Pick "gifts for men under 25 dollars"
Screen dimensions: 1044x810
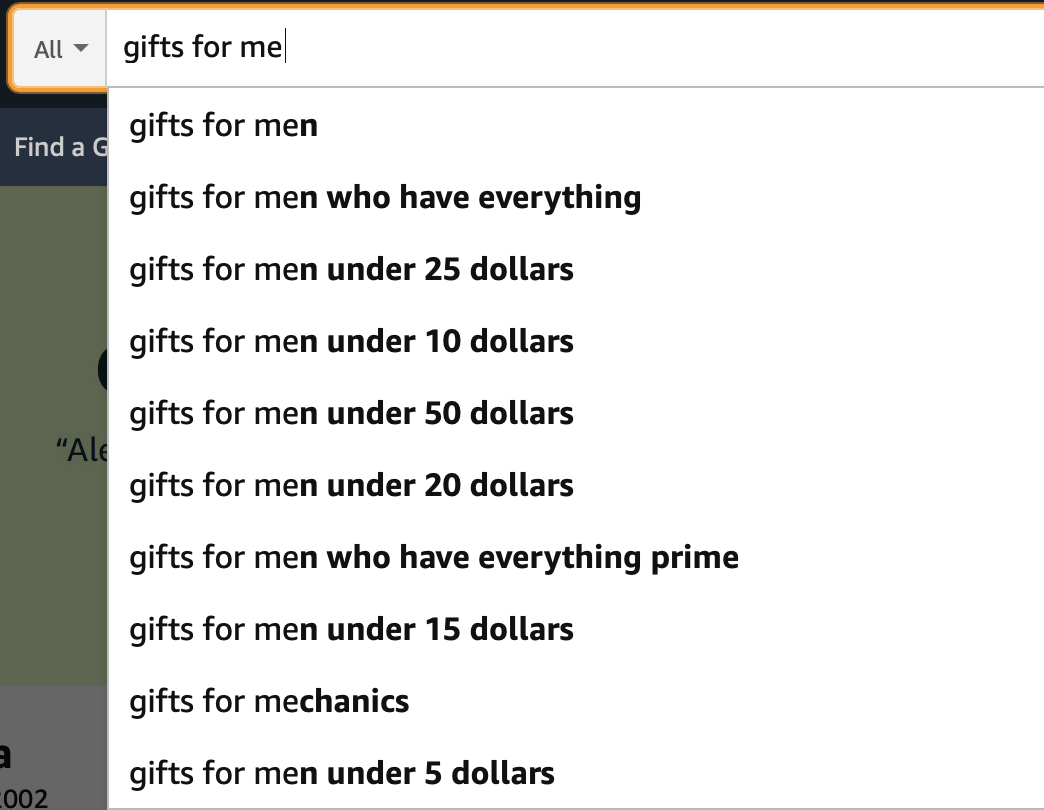(351, 270)
